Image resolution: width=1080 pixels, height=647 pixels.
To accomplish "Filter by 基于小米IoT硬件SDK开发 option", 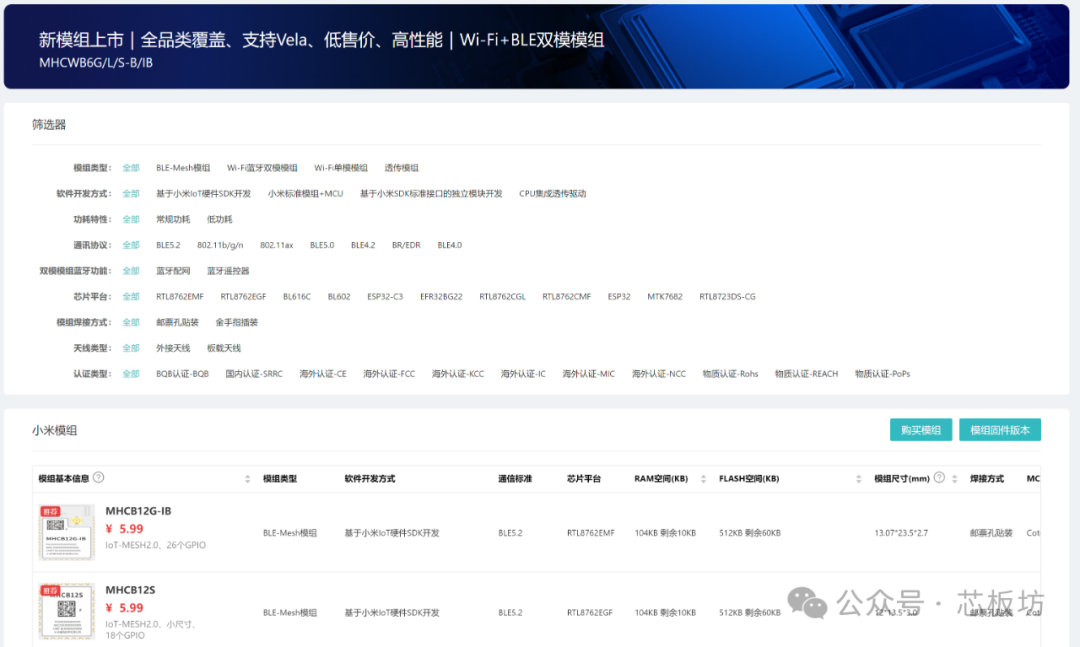I will [x=203, y=194].
